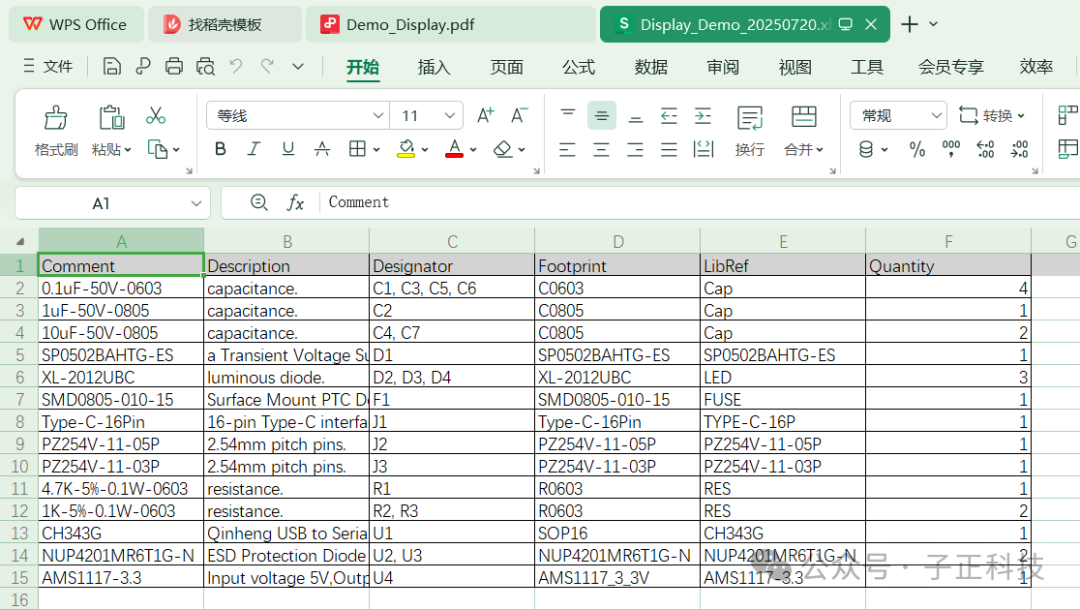This screenshot has width=1080, height=610.
Task: Expand quick access toolbar chevron
Action: (298, 66)
